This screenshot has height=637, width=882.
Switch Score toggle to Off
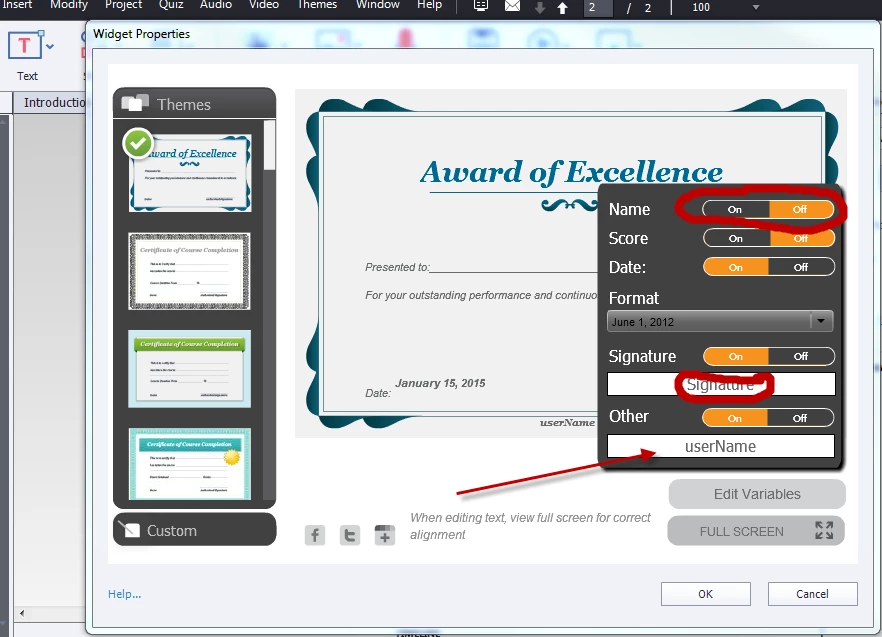801,238
